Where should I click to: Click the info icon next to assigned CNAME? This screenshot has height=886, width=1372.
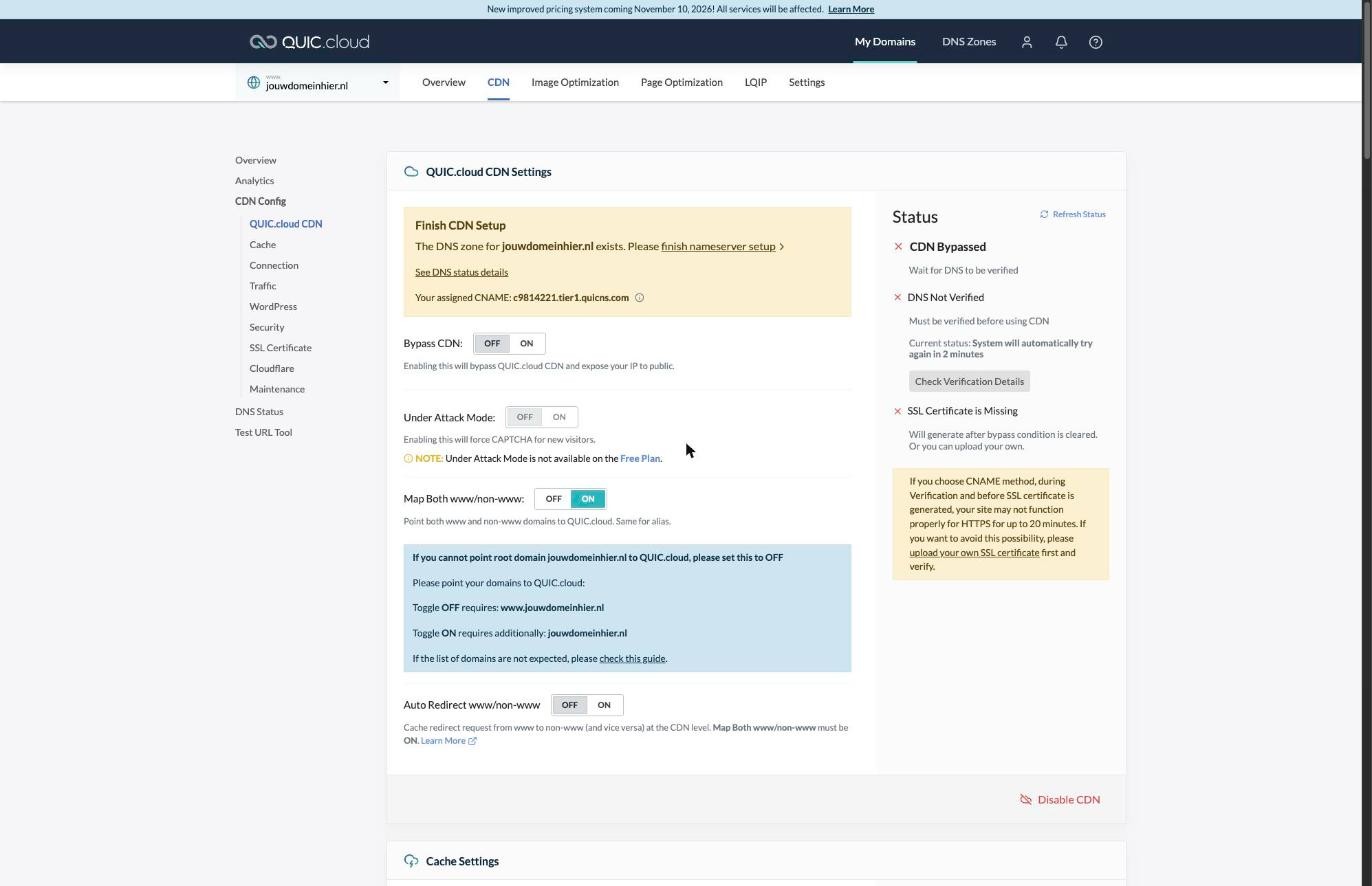639,297
